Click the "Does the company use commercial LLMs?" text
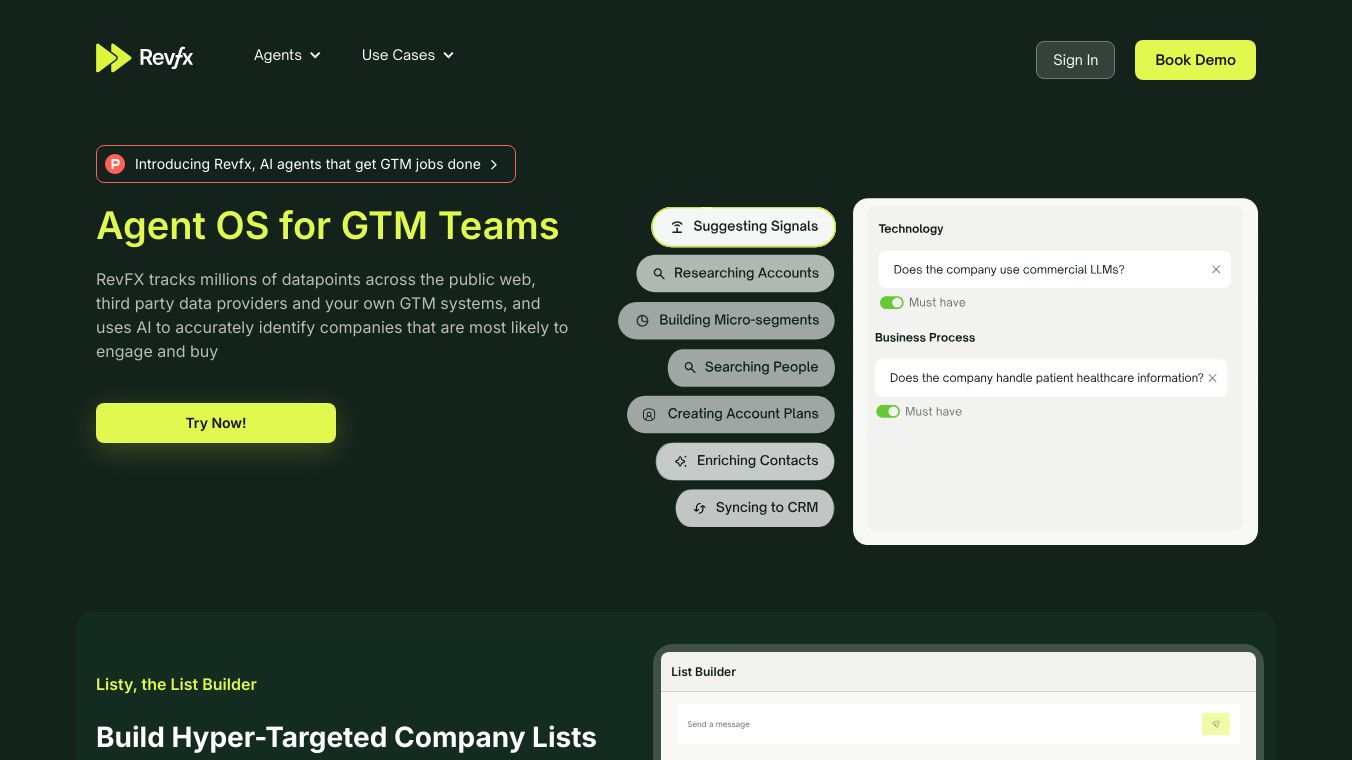Viewport: 1352px width, 760px height. (x=1009, y=270)
